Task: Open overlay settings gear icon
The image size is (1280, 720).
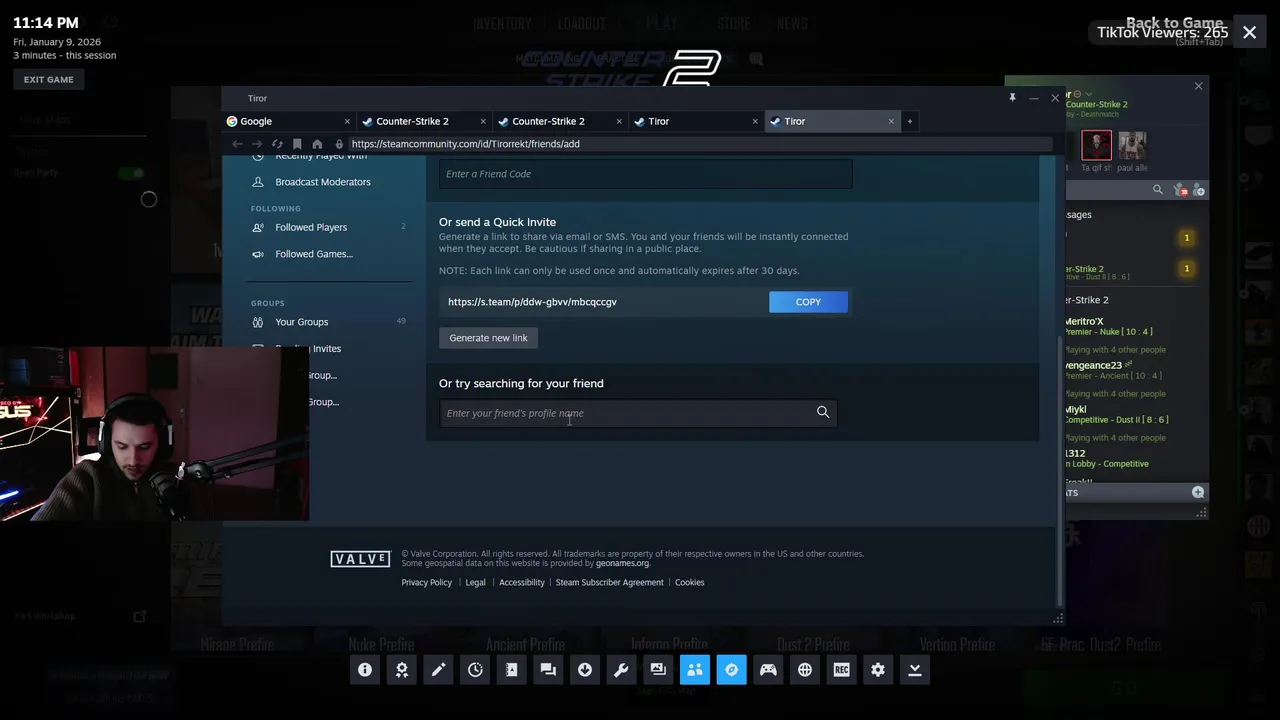Action: (878, 670)
